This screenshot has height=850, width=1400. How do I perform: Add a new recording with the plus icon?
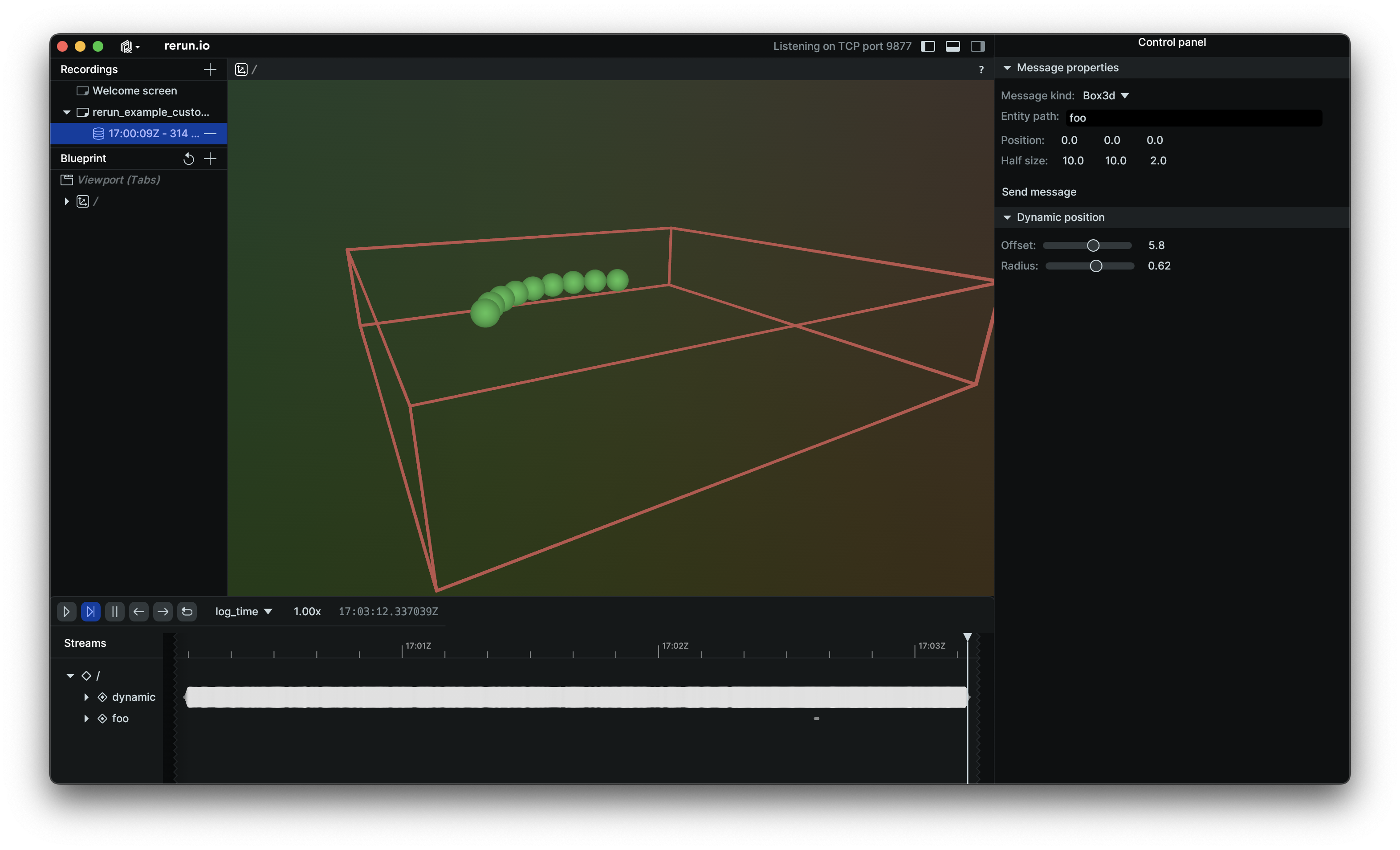click(x=210, y=69)
